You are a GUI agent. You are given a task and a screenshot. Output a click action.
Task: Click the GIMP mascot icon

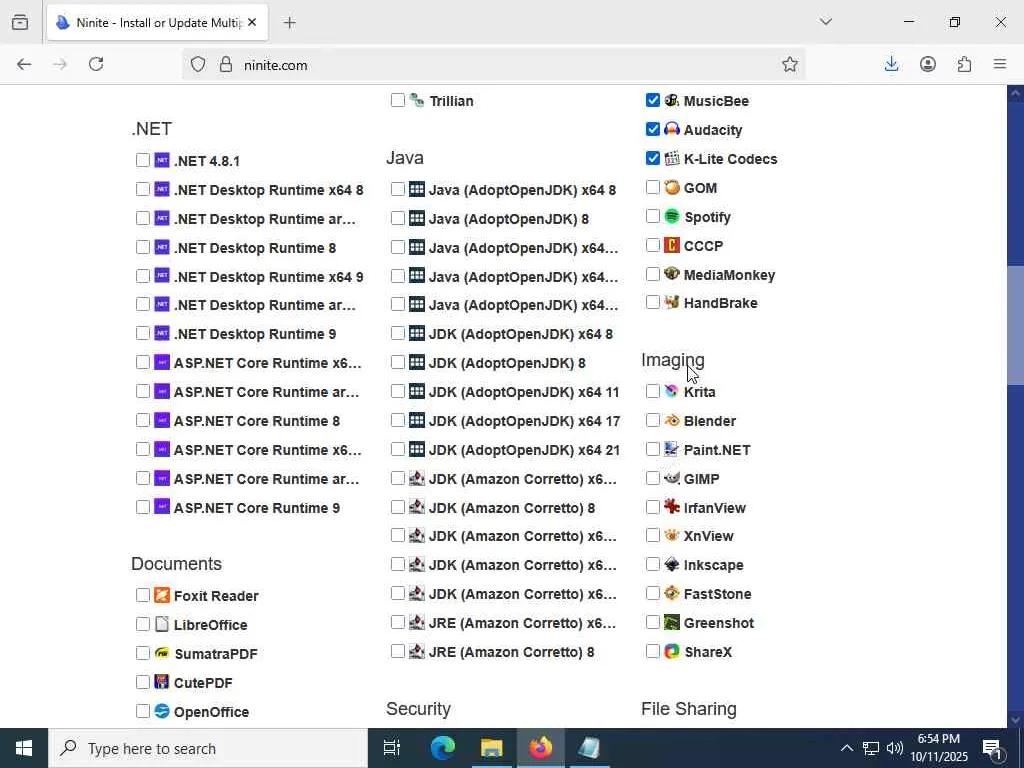click(x=671, y=478)
